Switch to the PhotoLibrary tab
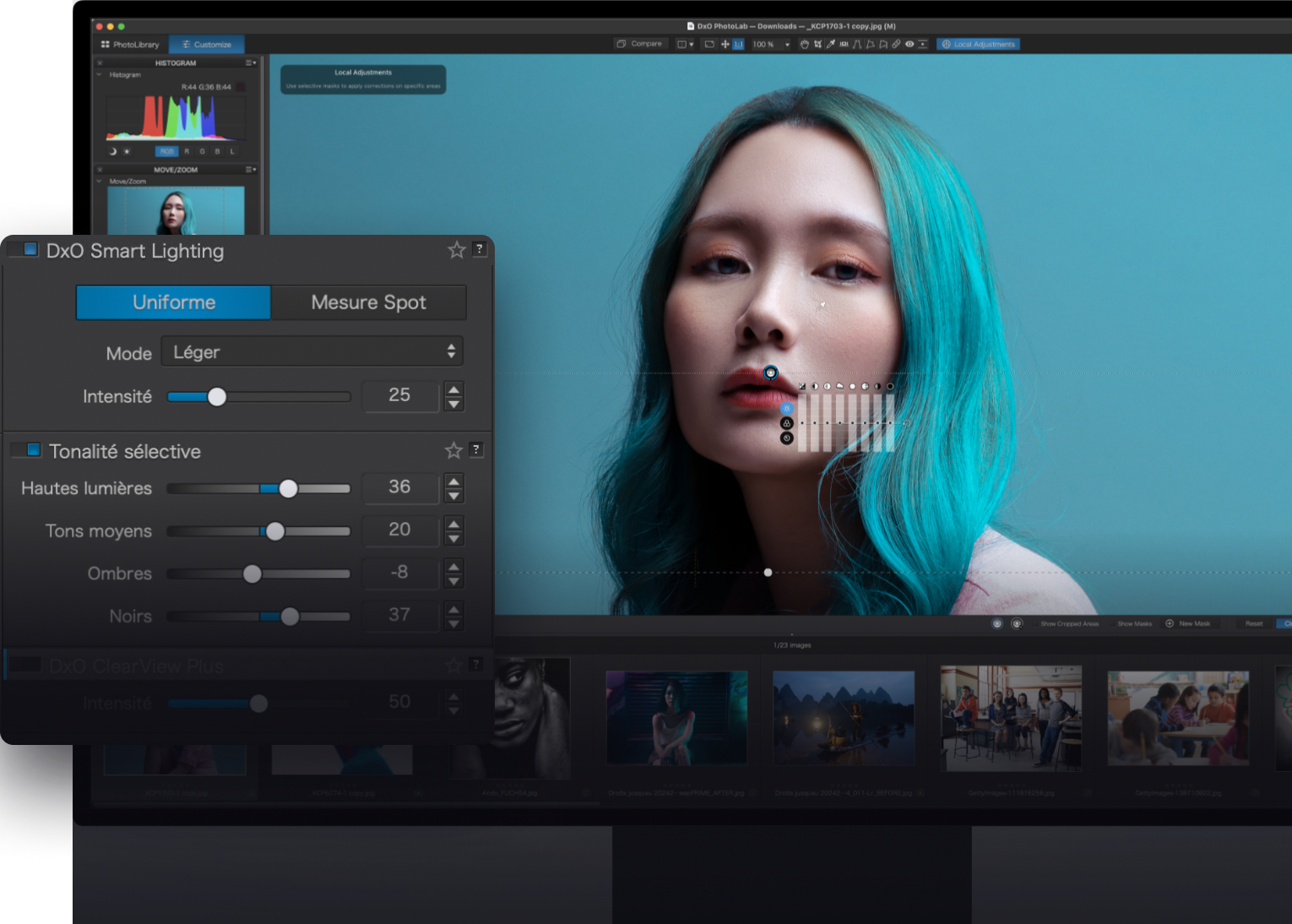 pos(130,44)
